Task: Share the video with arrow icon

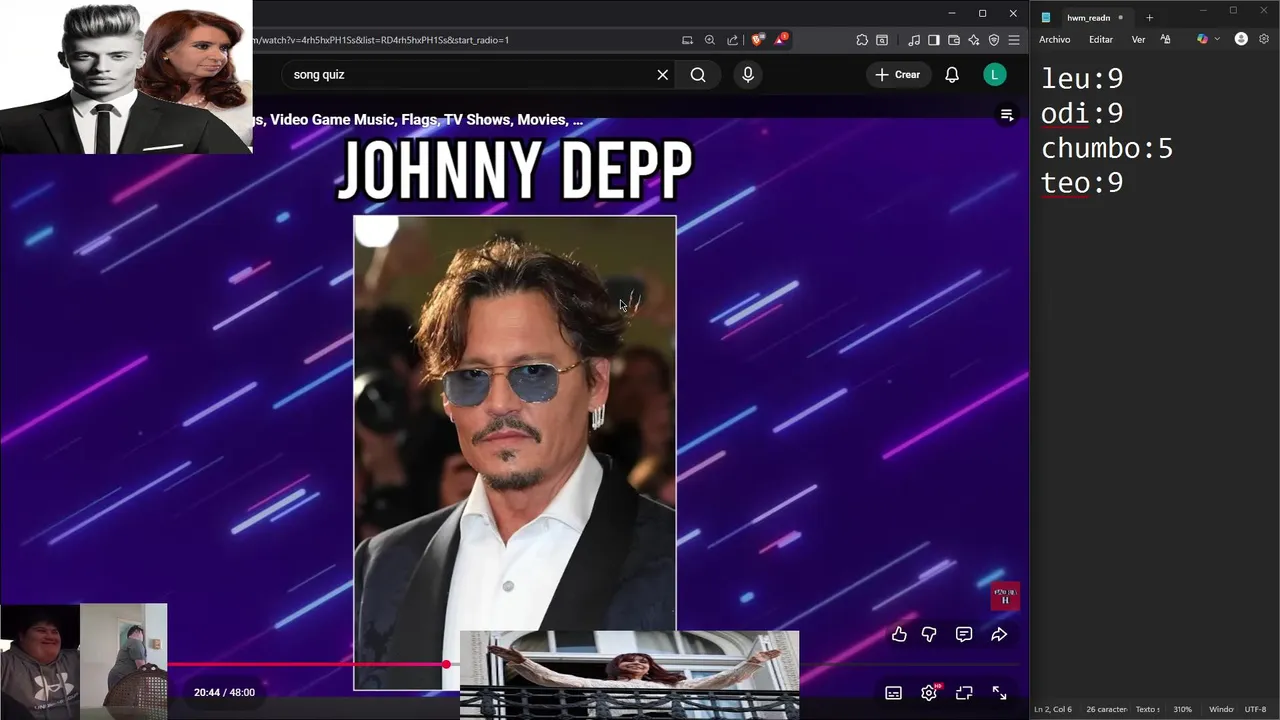Action: [999, 634]
